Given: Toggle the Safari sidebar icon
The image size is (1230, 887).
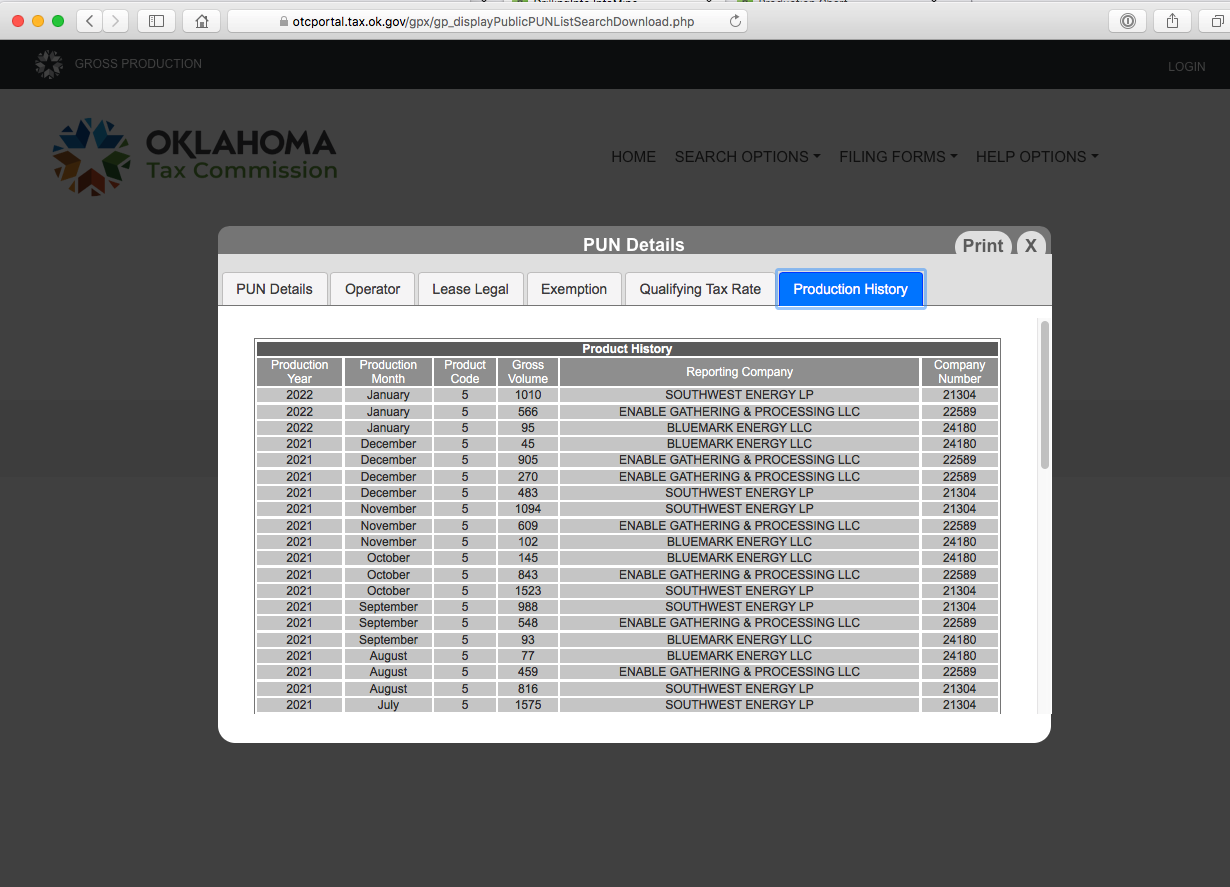Looking at the screenshot, I should point(156,21).
